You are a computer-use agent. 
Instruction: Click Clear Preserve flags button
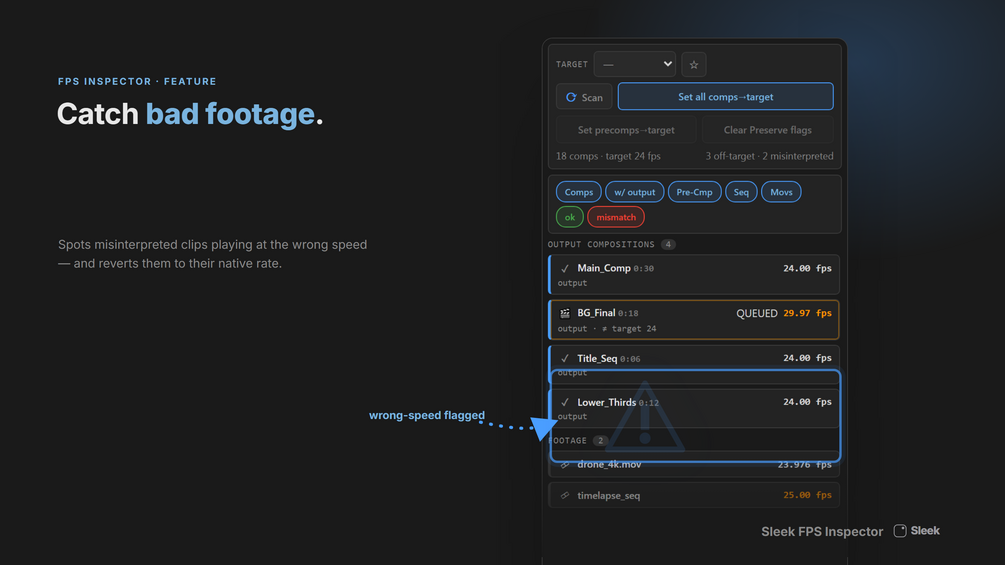(x=767, y=130)
